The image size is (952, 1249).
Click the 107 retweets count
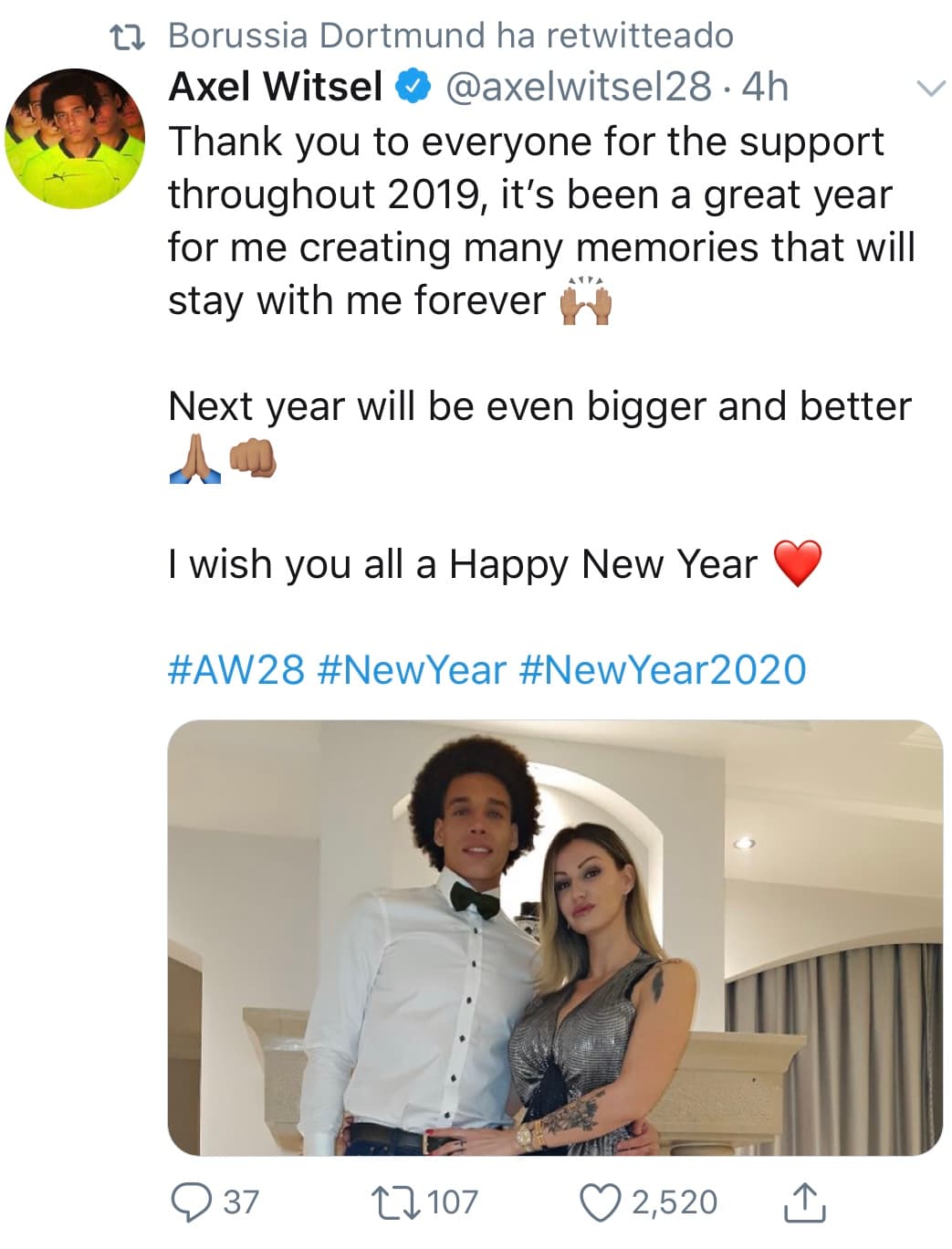click(x=453, y=1202)
